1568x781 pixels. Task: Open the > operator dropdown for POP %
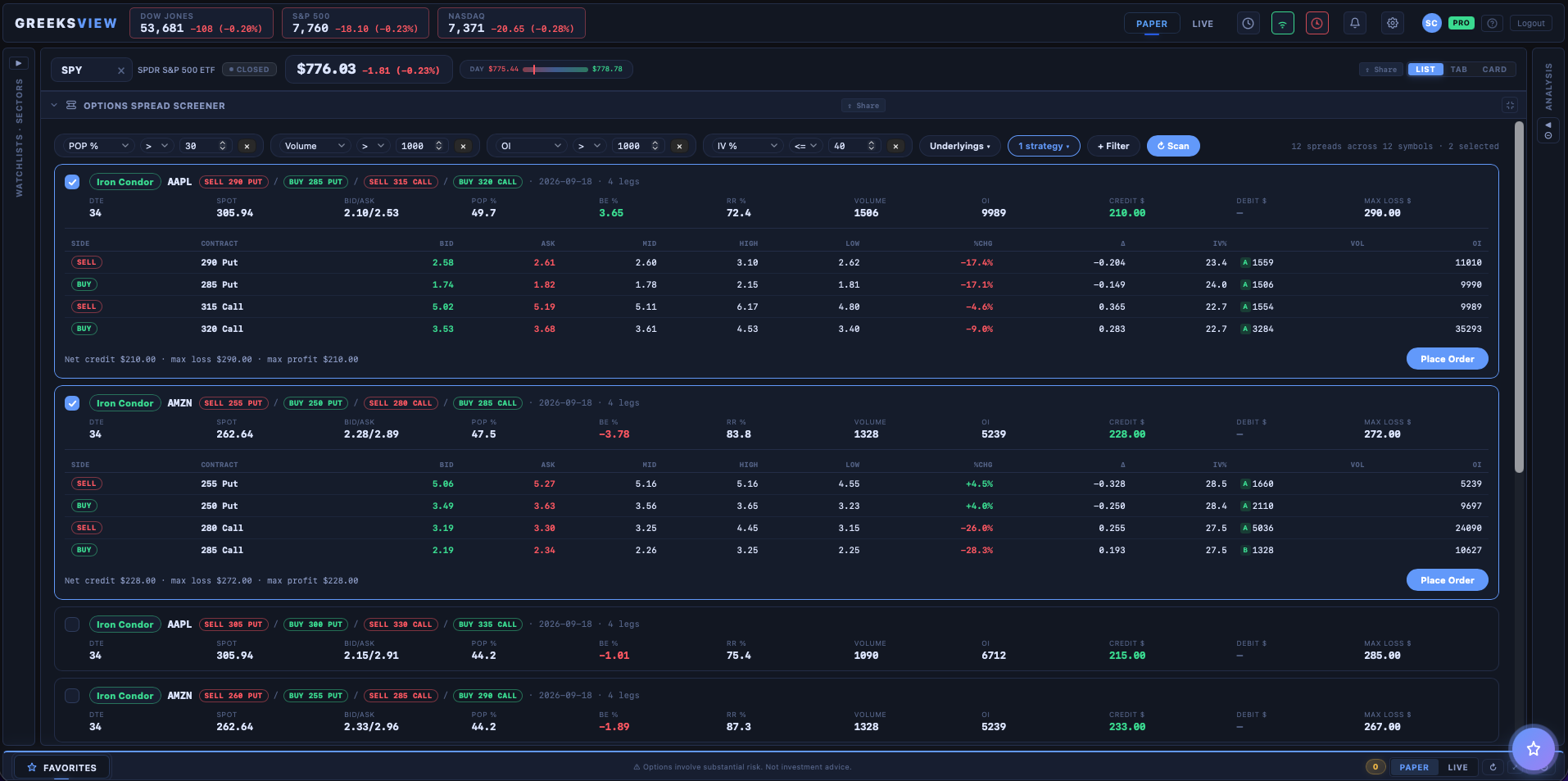[156, 146]
